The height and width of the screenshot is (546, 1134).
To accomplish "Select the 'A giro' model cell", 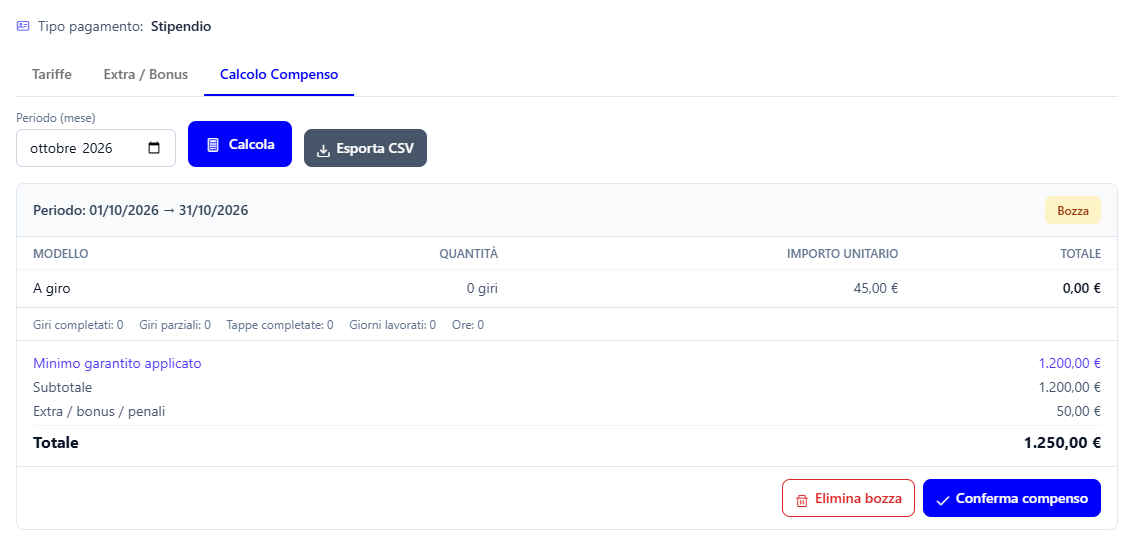I will click(x=51, y=289).
